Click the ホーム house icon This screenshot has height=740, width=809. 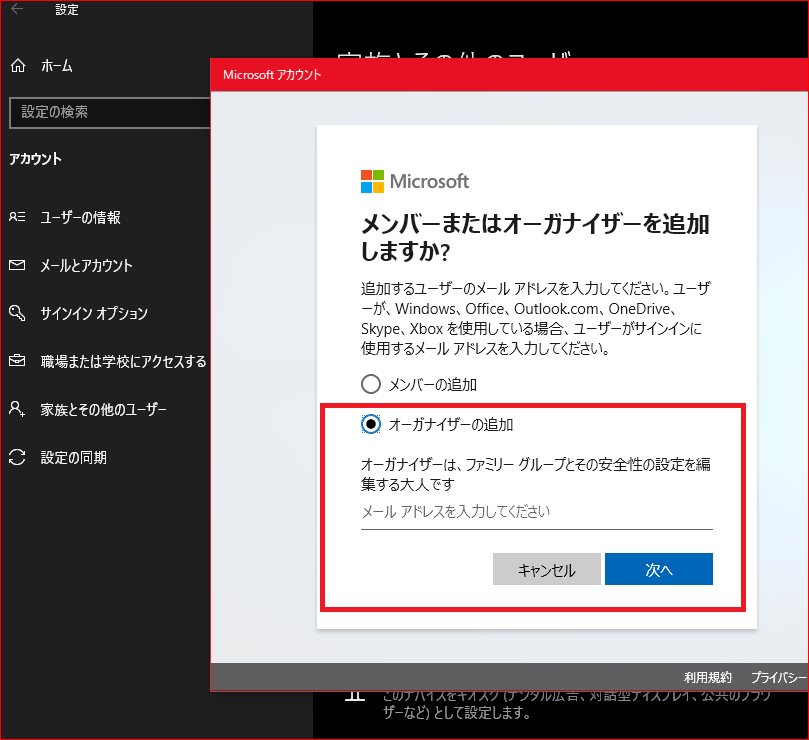(x=18, y=65)
